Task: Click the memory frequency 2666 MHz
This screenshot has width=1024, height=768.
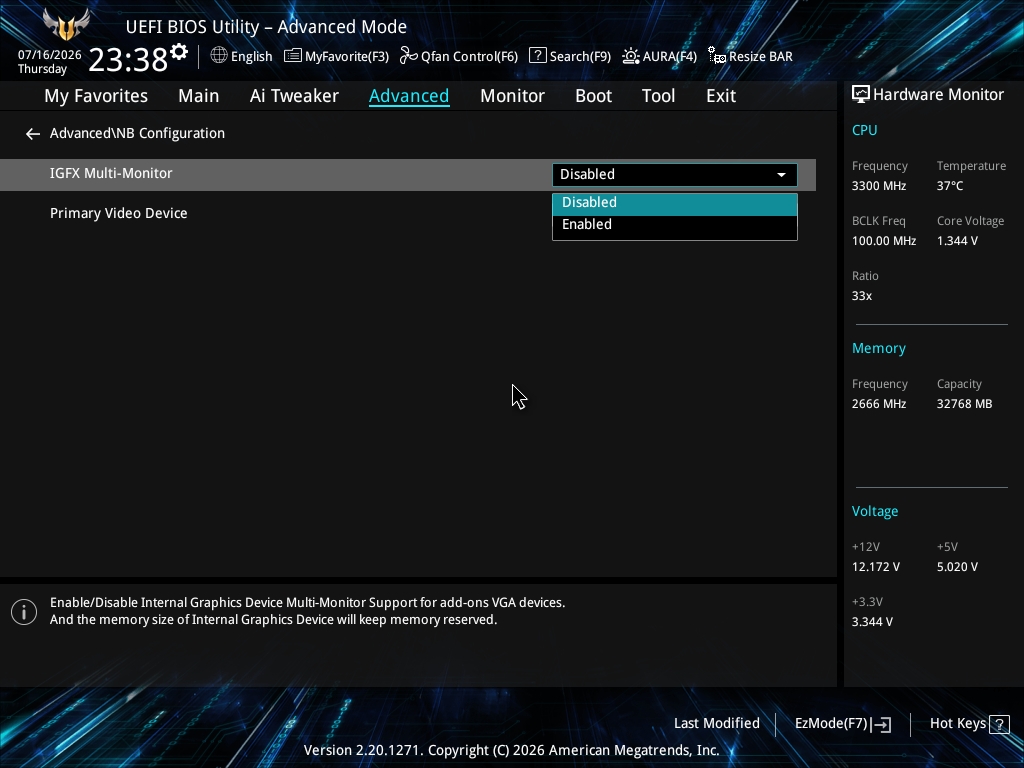Action: coord(878,404)
